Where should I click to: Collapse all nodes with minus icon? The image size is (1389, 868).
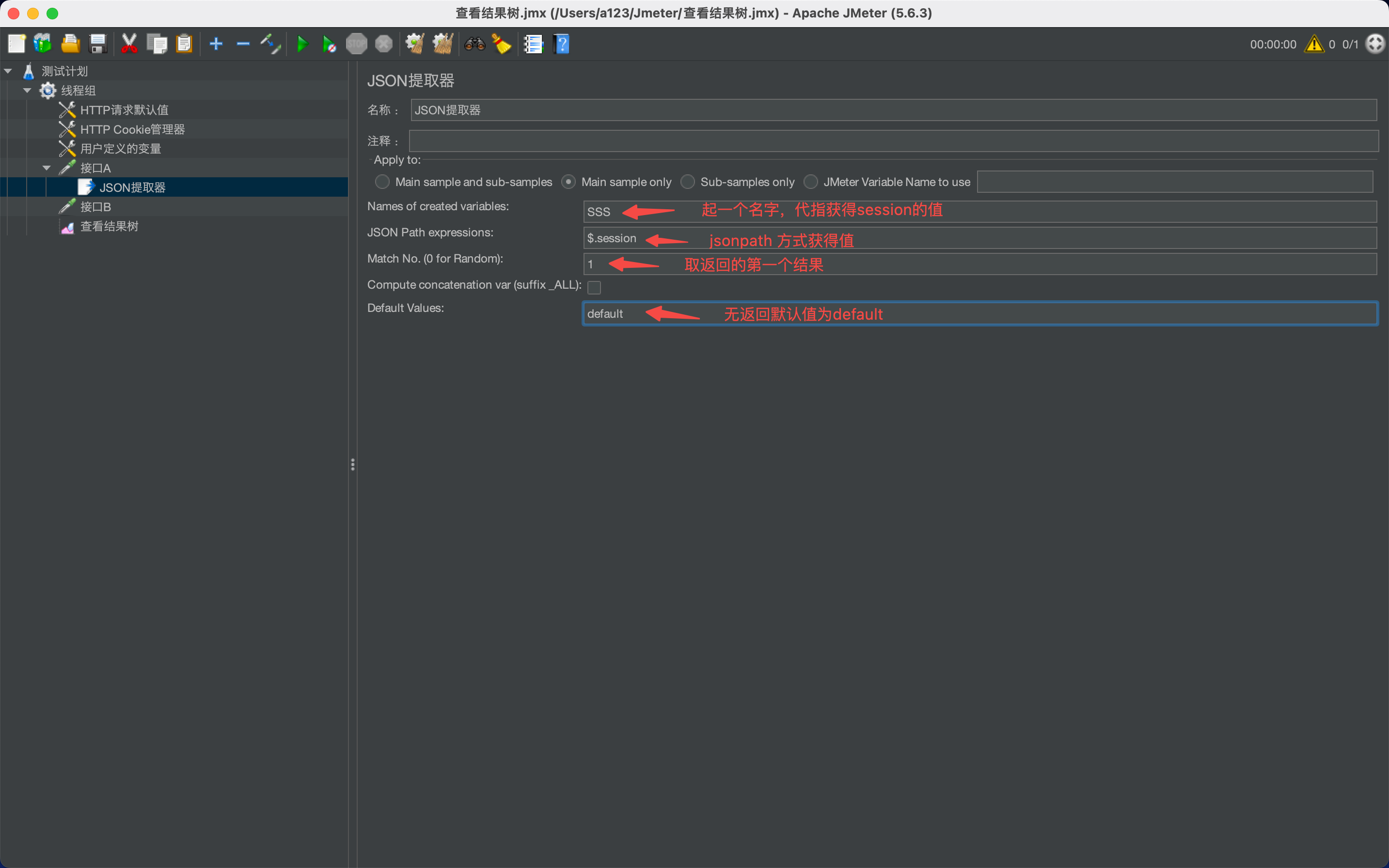(243, 44)
